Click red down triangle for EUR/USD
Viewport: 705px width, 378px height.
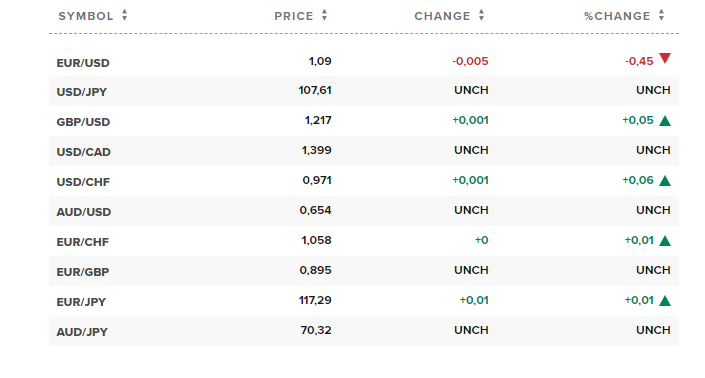[x=665, y=58]
